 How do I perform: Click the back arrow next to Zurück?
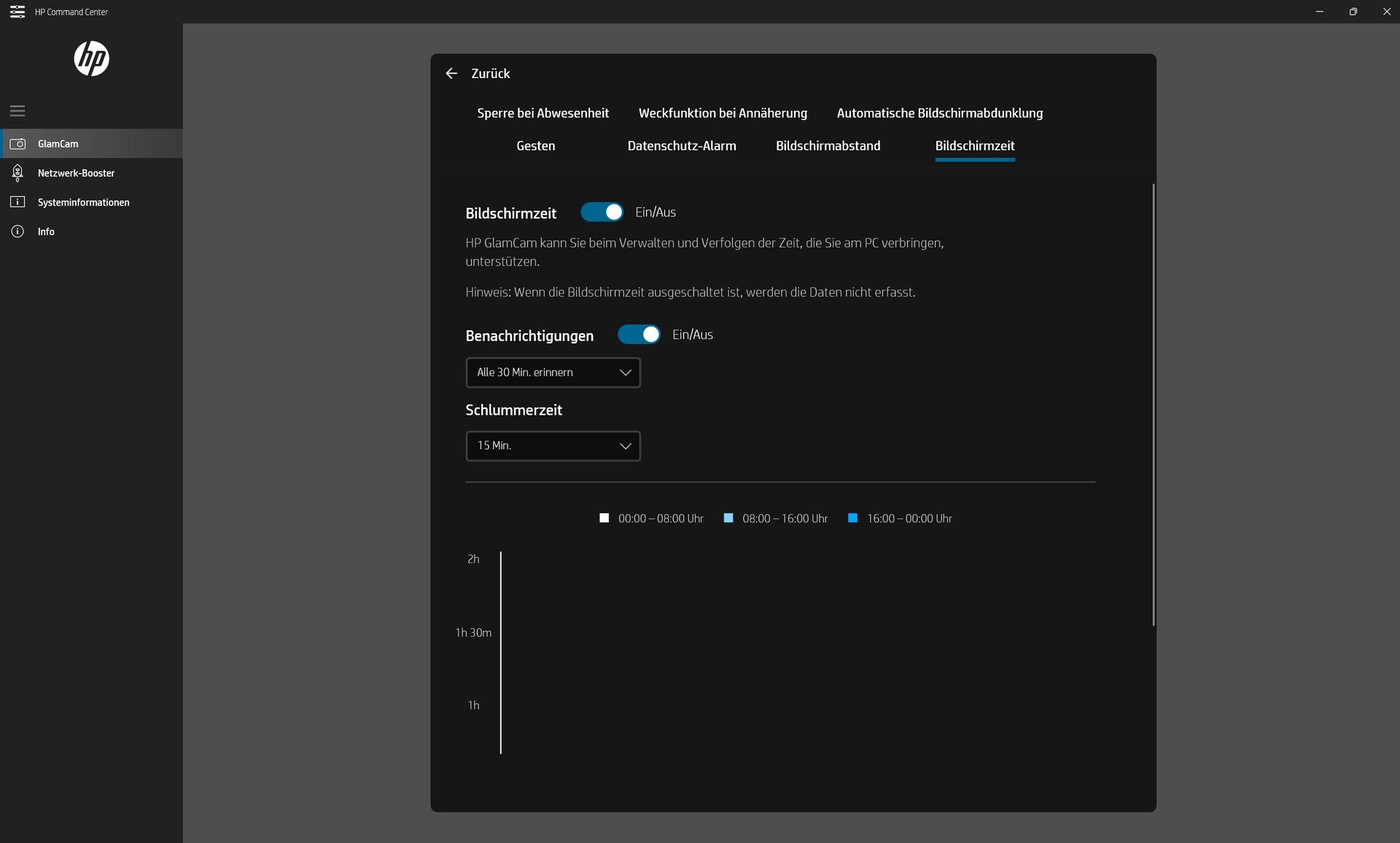pos(451,74)
